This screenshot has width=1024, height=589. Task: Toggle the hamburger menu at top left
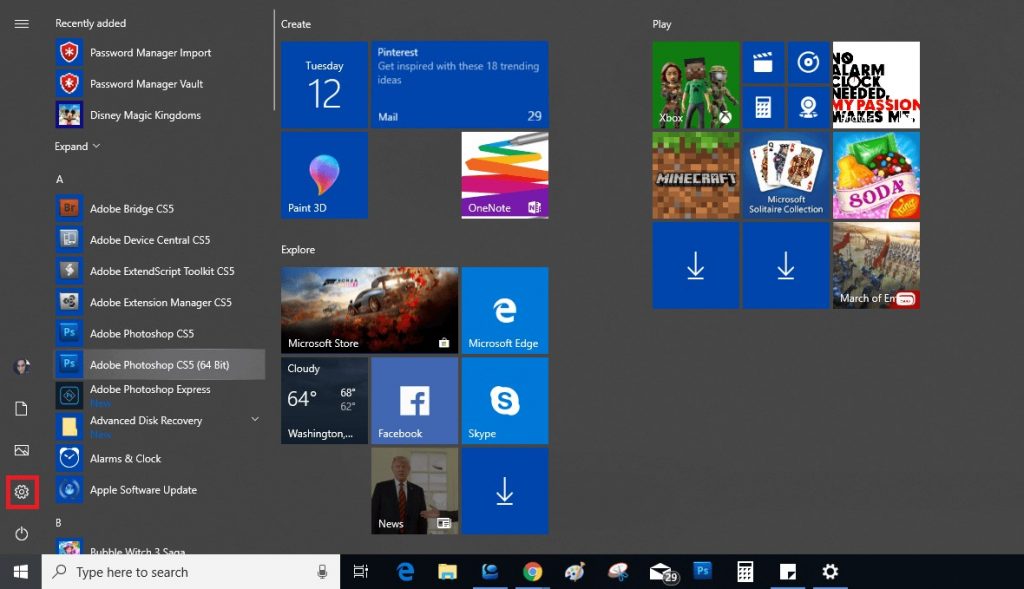[x=22, y=24]
